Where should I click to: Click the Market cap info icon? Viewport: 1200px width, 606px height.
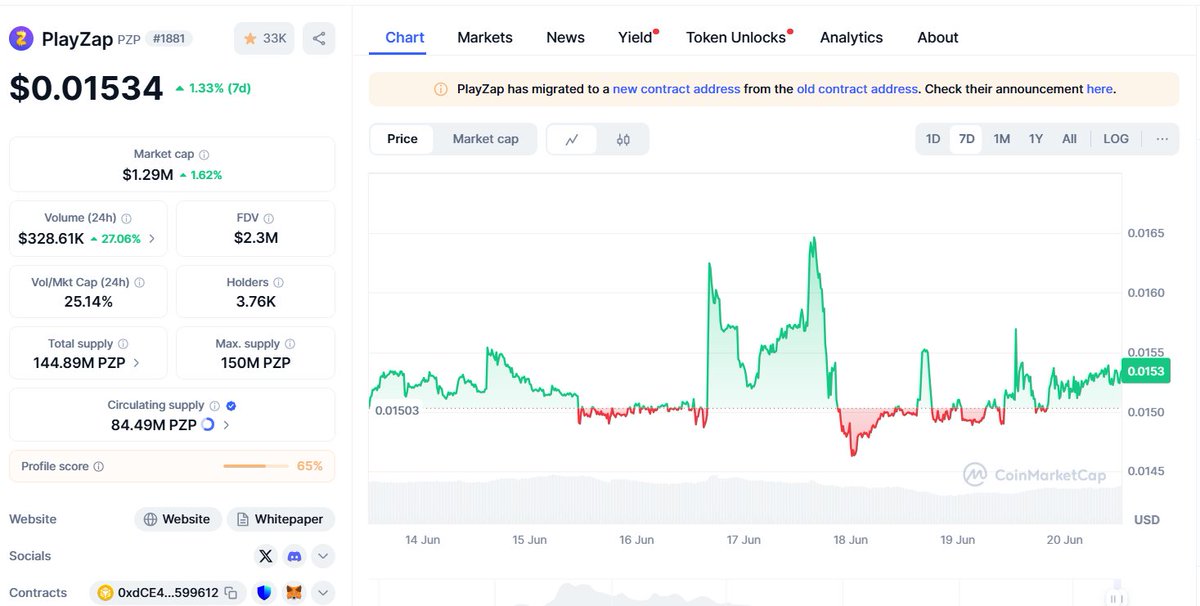point(204,155)
